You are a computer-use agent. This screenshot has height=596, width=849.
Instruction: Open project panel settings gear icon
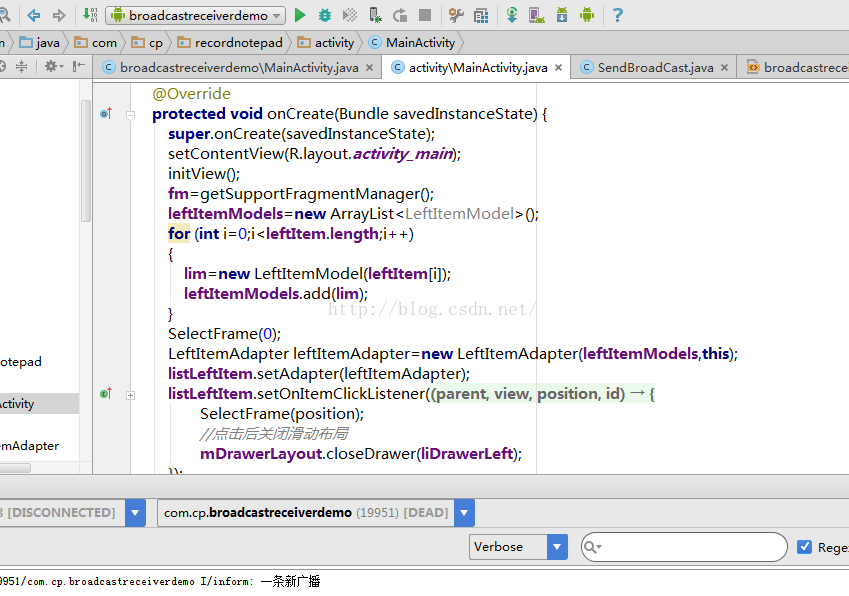pyautogui.click(x=51, y=66)
